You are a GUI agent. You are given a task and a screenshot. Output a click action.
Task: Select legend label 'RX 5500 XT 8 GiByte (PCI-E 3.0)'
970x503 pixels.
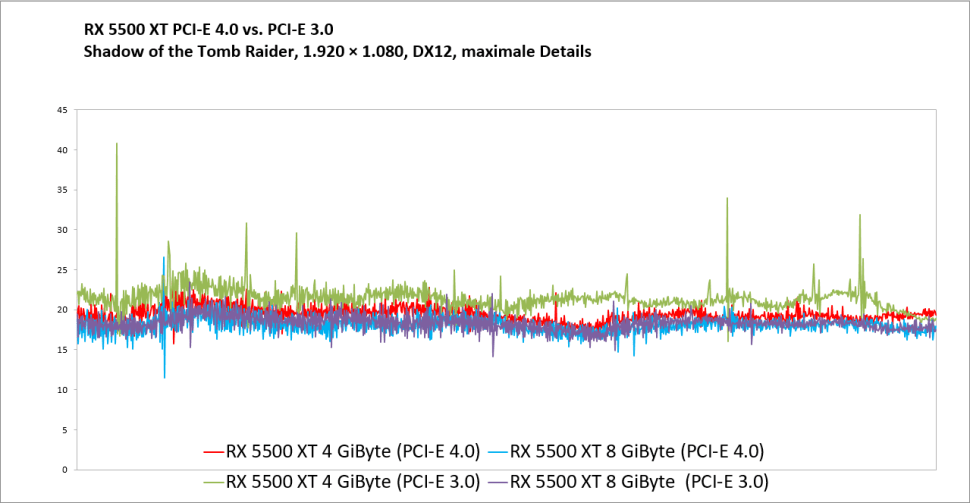(638, 480)
